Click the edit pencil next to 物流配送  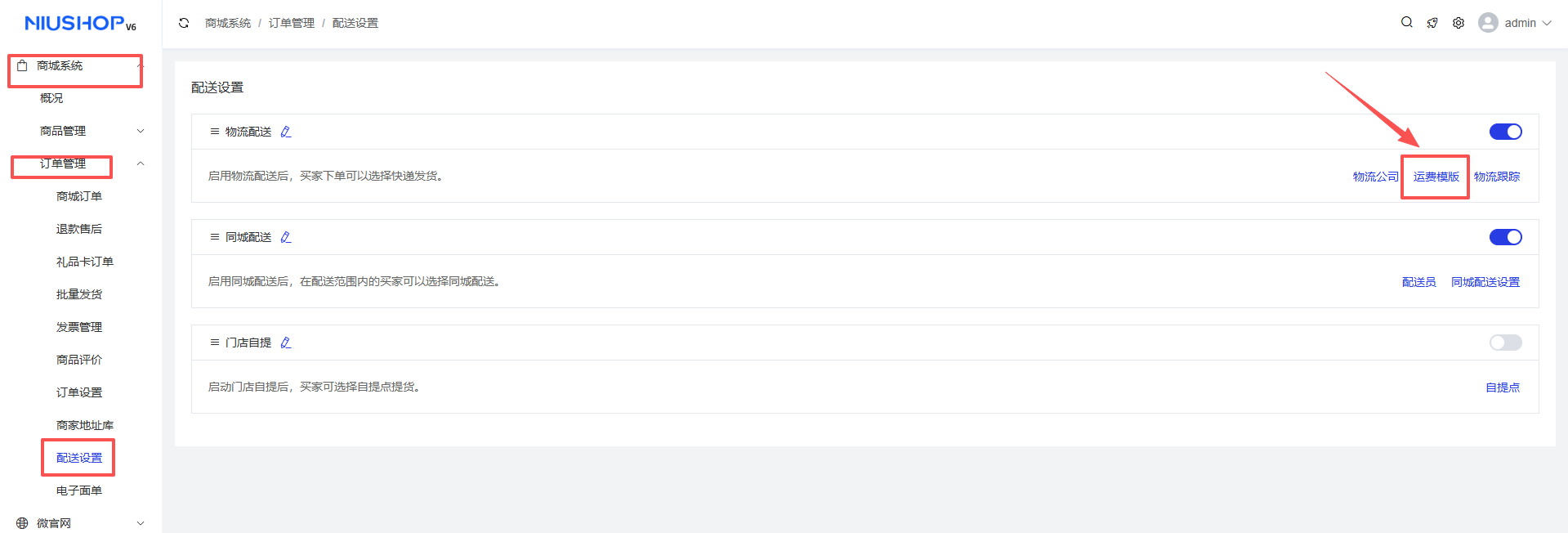point(286,132)
